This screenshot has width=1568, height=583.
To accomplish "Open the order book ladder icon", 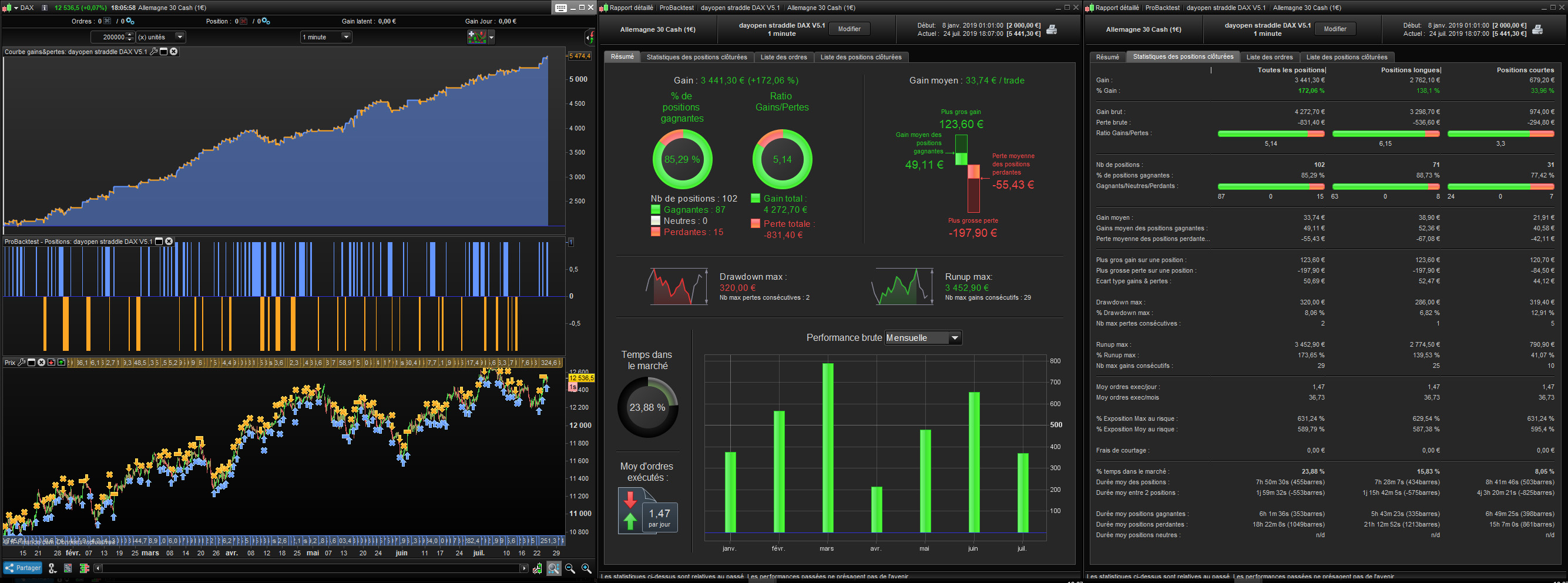I will click(x=84, y=568).
